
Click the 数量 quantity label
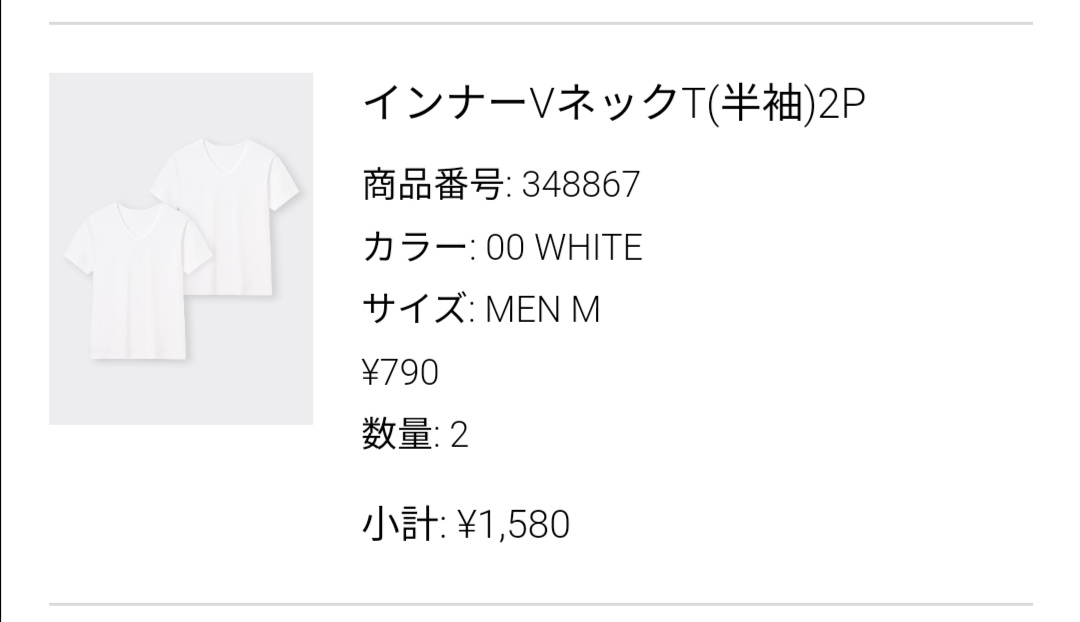click(x=396, y=435)
